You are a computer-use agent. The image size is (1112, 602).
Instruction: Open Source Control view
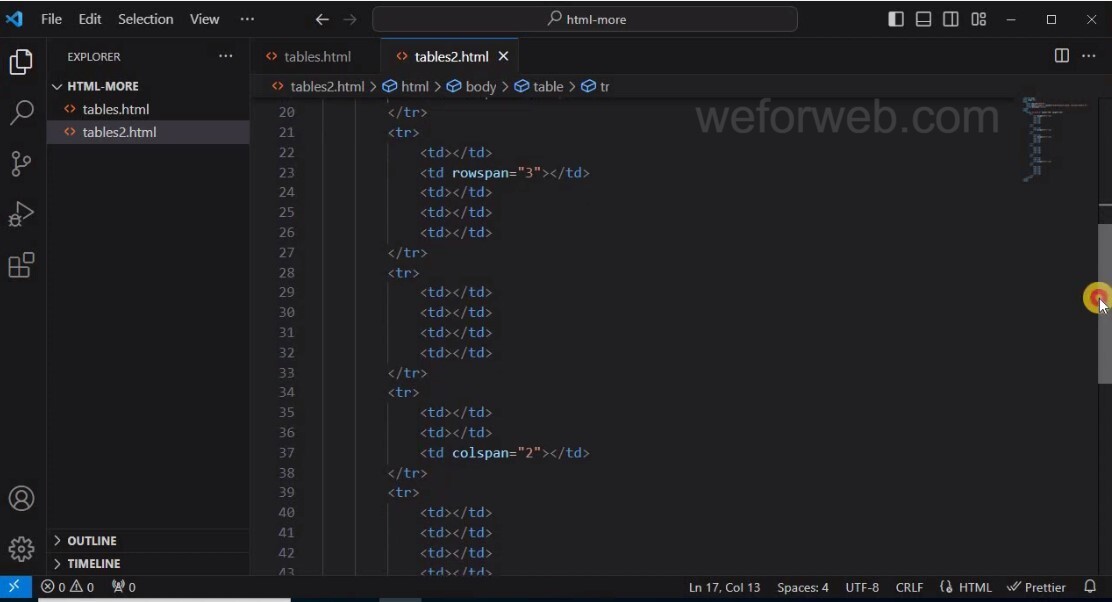coord(21,164)
